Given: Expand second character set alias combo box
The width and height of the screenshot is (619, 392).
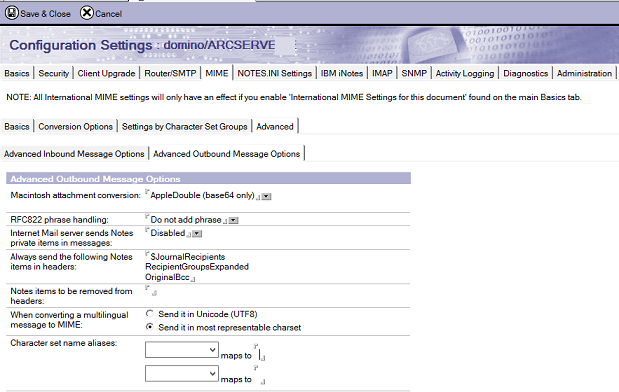Looking at the screenshot, I should click(x=182, y=373).
